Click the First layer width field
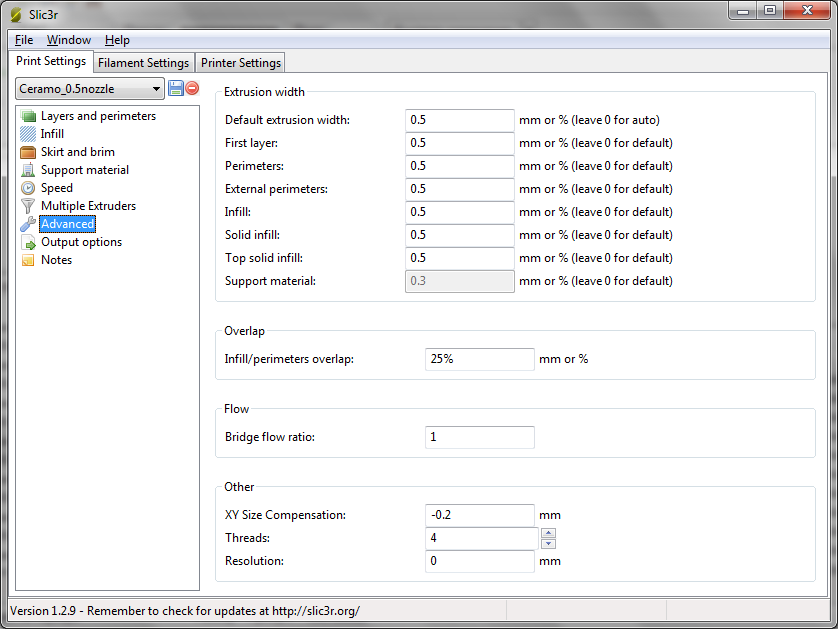 coord(460,143)
